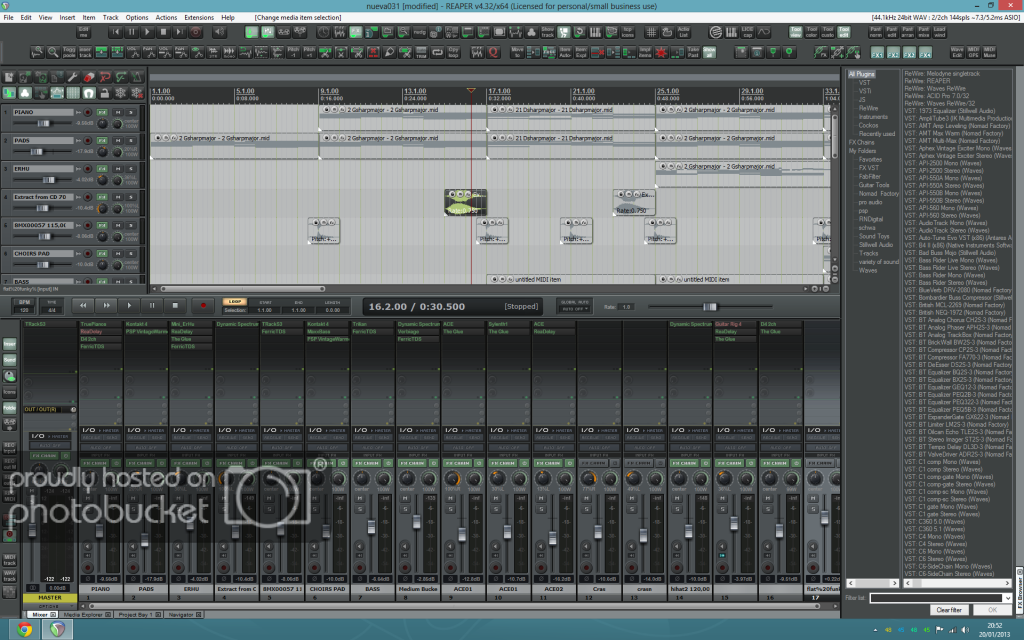Switch to the Media Explorer tab
Screen dimensions: 1024x640
click(x=84, y=614)
